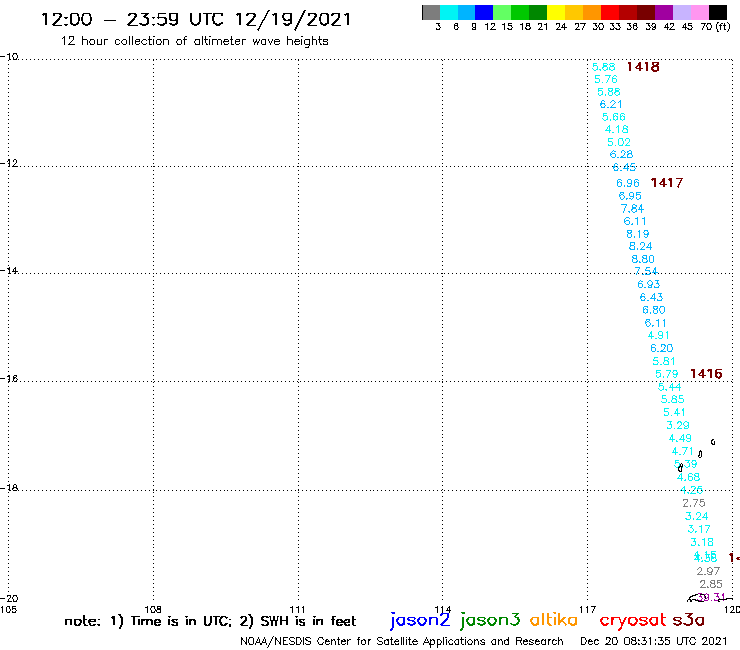Click the pass label 1418
The width and height of the screenshot is (740, 650).
click(x=643, y=67)
